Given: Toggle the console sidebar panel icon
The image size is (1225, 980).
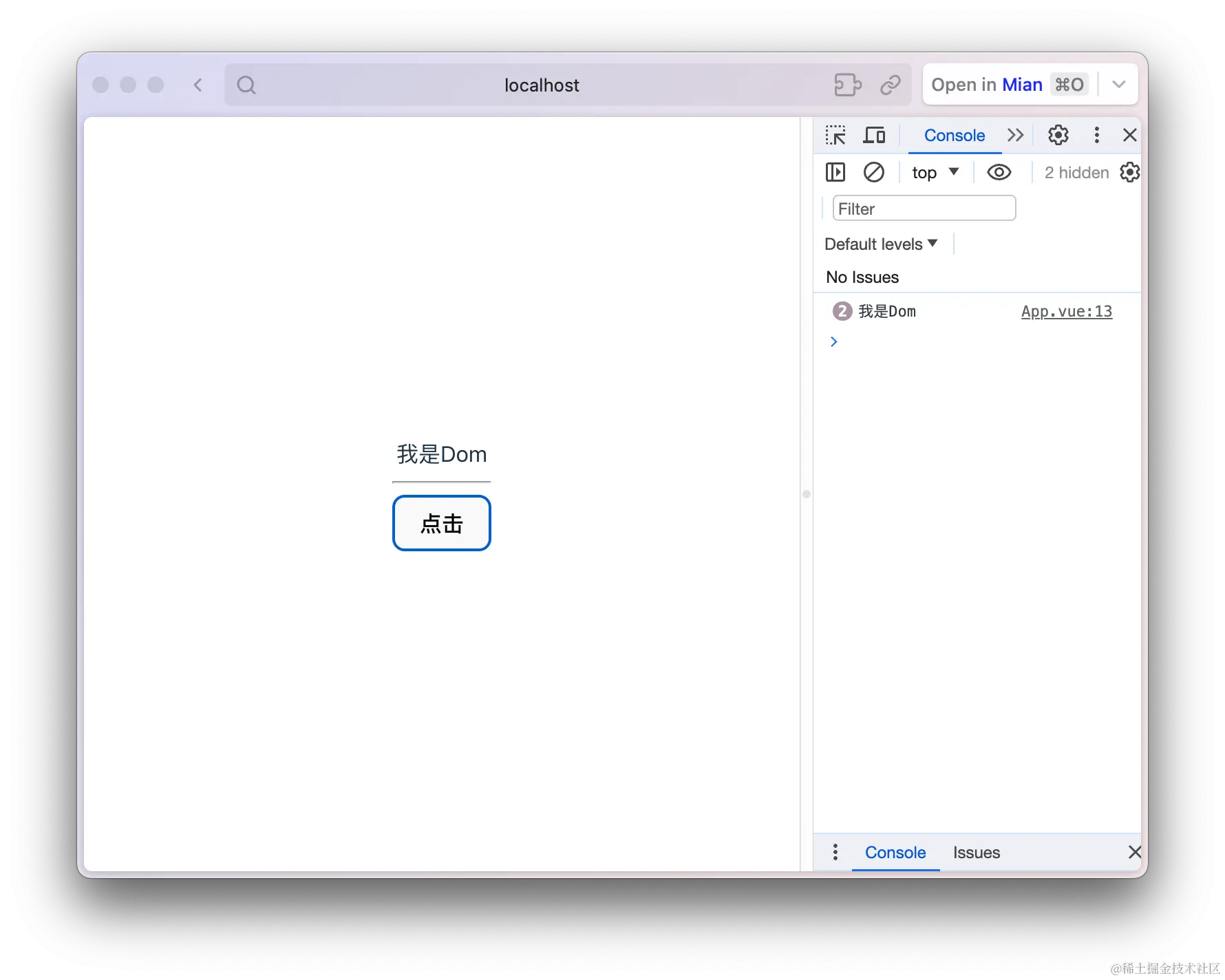Looking at the screenshot, I should (835, 172).
